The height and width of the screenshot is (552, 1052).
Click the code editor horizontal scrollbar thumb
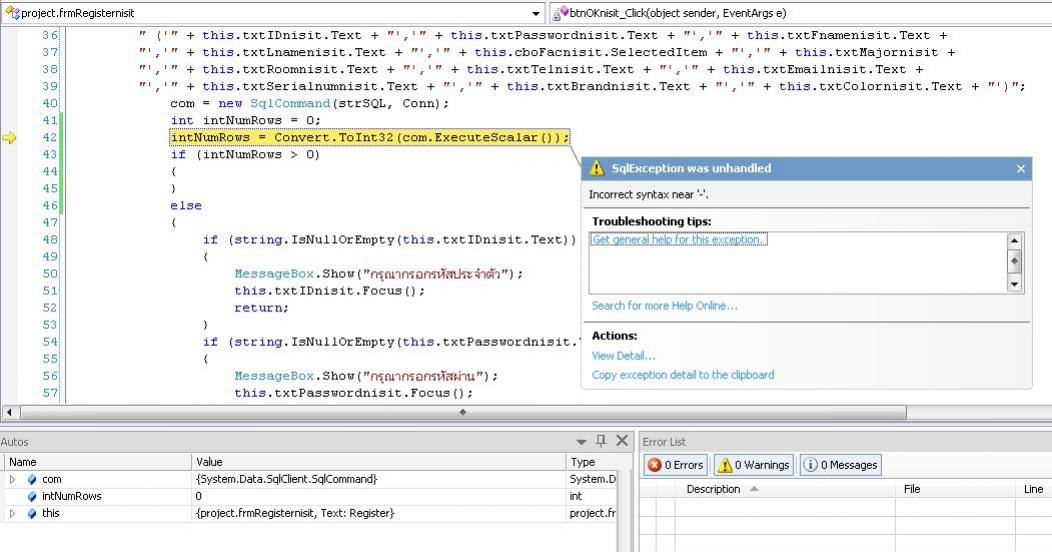tap(462, 412)
